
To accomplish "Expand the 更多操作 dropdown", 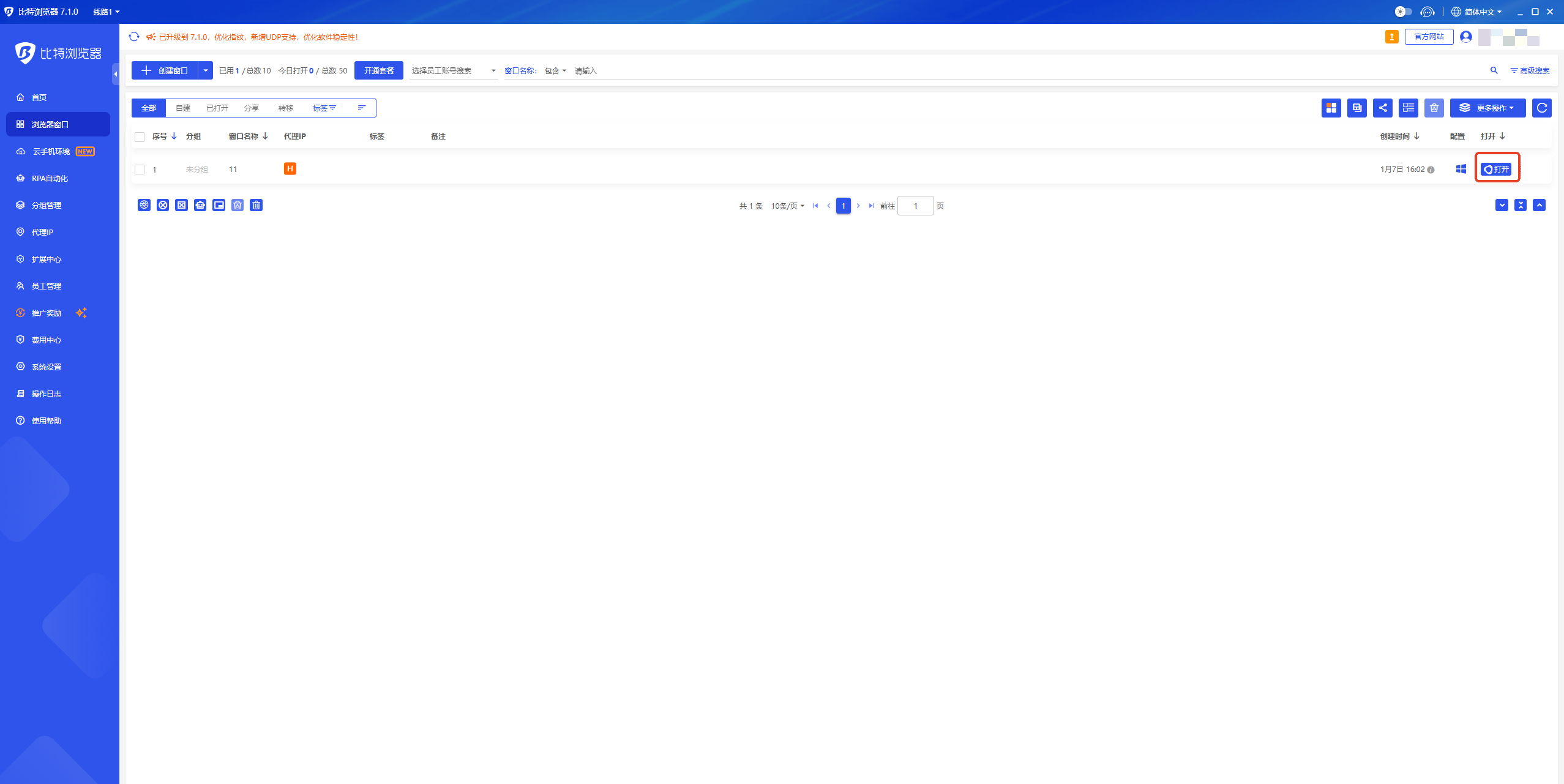I will click(1487, 108).
